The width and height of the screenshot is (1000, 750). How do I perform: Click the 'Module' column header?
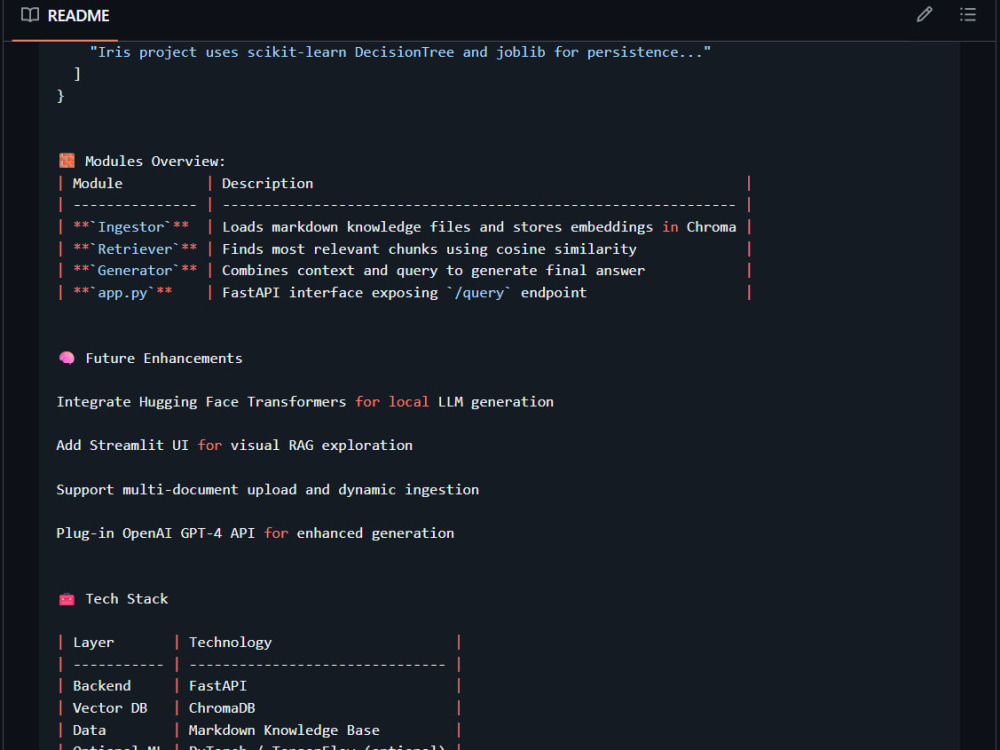98,184
